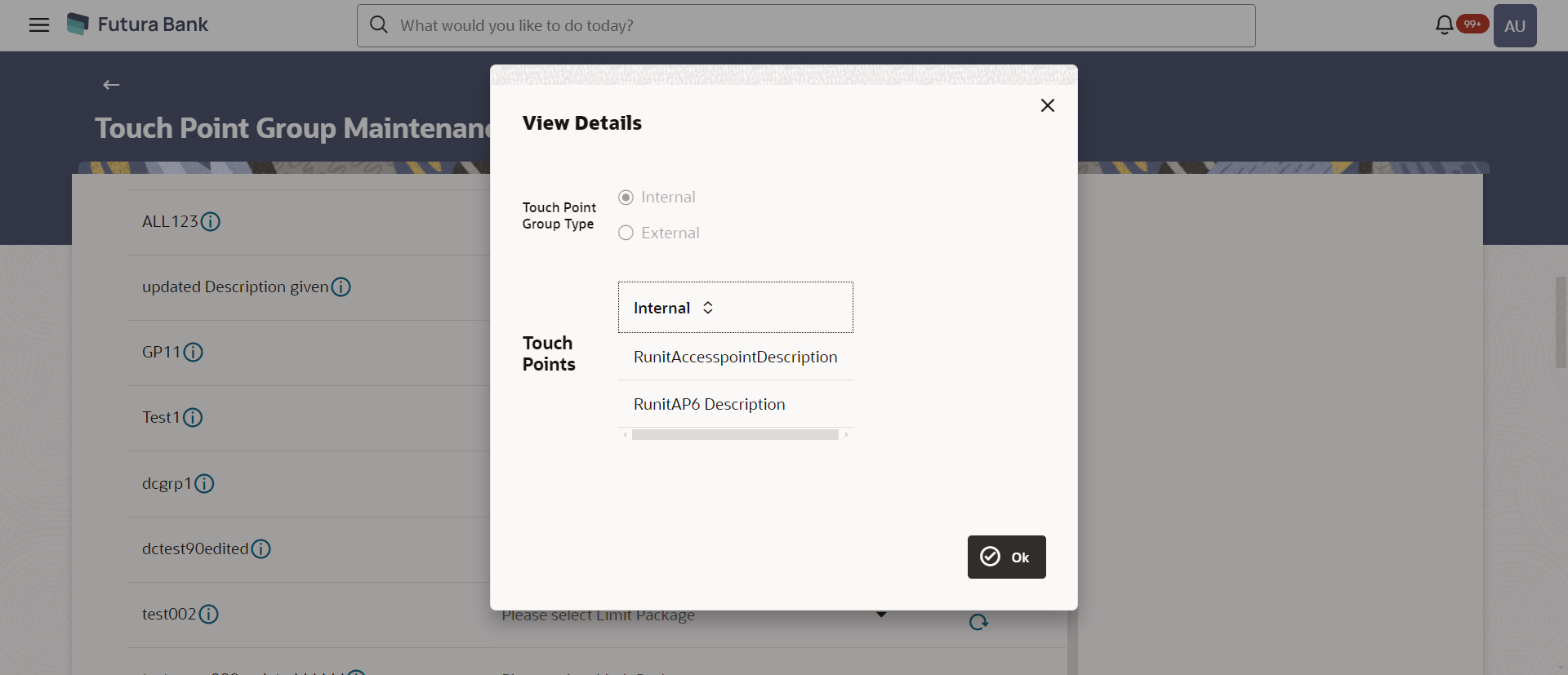Click the notification bell icon
Screen dimensions: 1568x675
(x=1444, y=25)
